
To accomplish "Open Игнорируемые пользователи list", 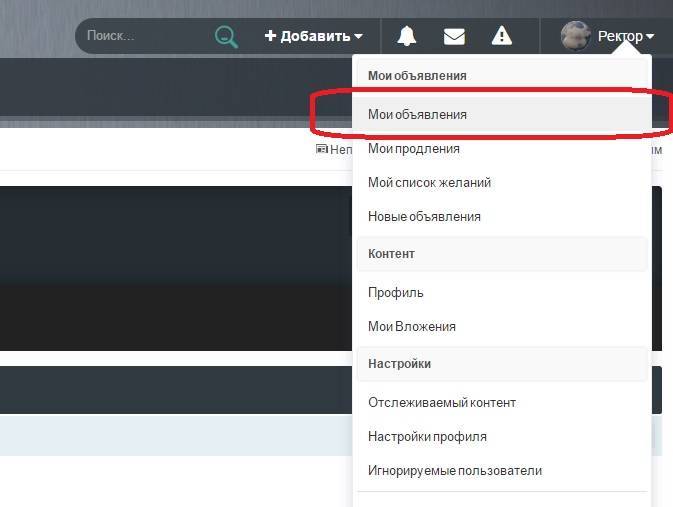I will pos(455,470).
